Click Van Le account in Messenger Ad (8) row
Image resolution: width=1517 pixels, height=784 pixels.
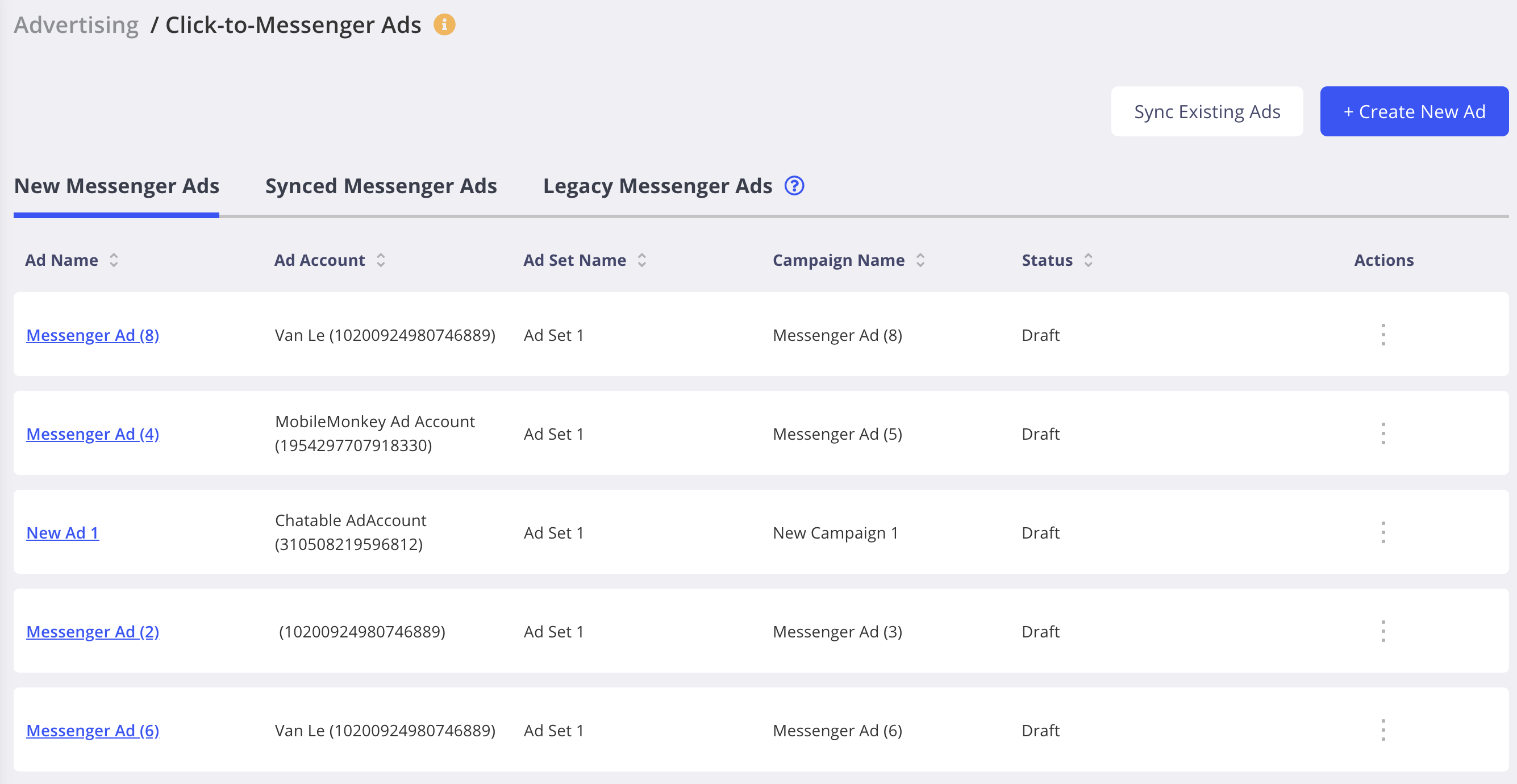(385, 335)
